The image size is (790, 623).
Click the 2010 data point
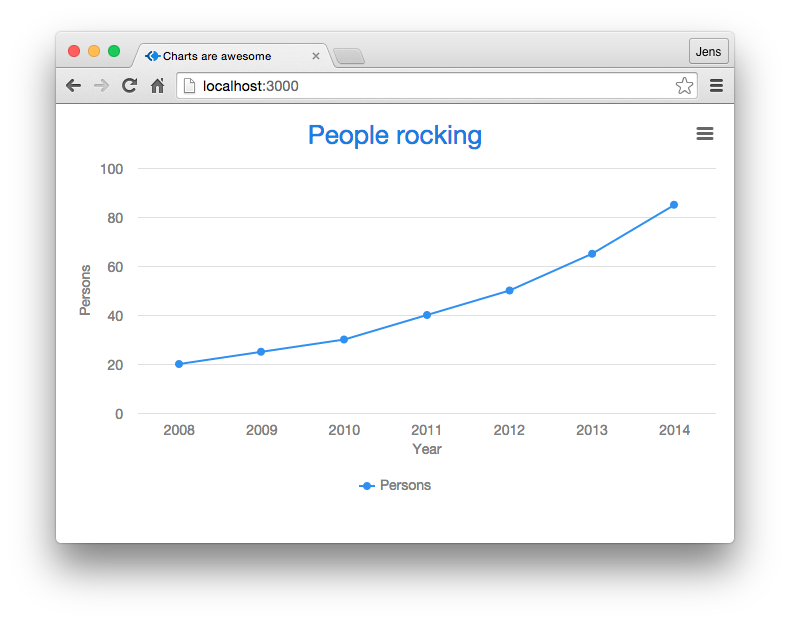(344, 339)
